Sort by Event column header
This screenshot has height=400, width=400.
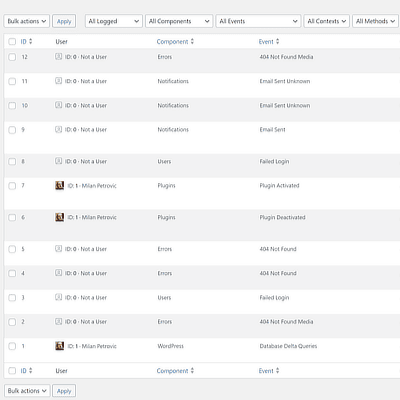coord(266,41)
